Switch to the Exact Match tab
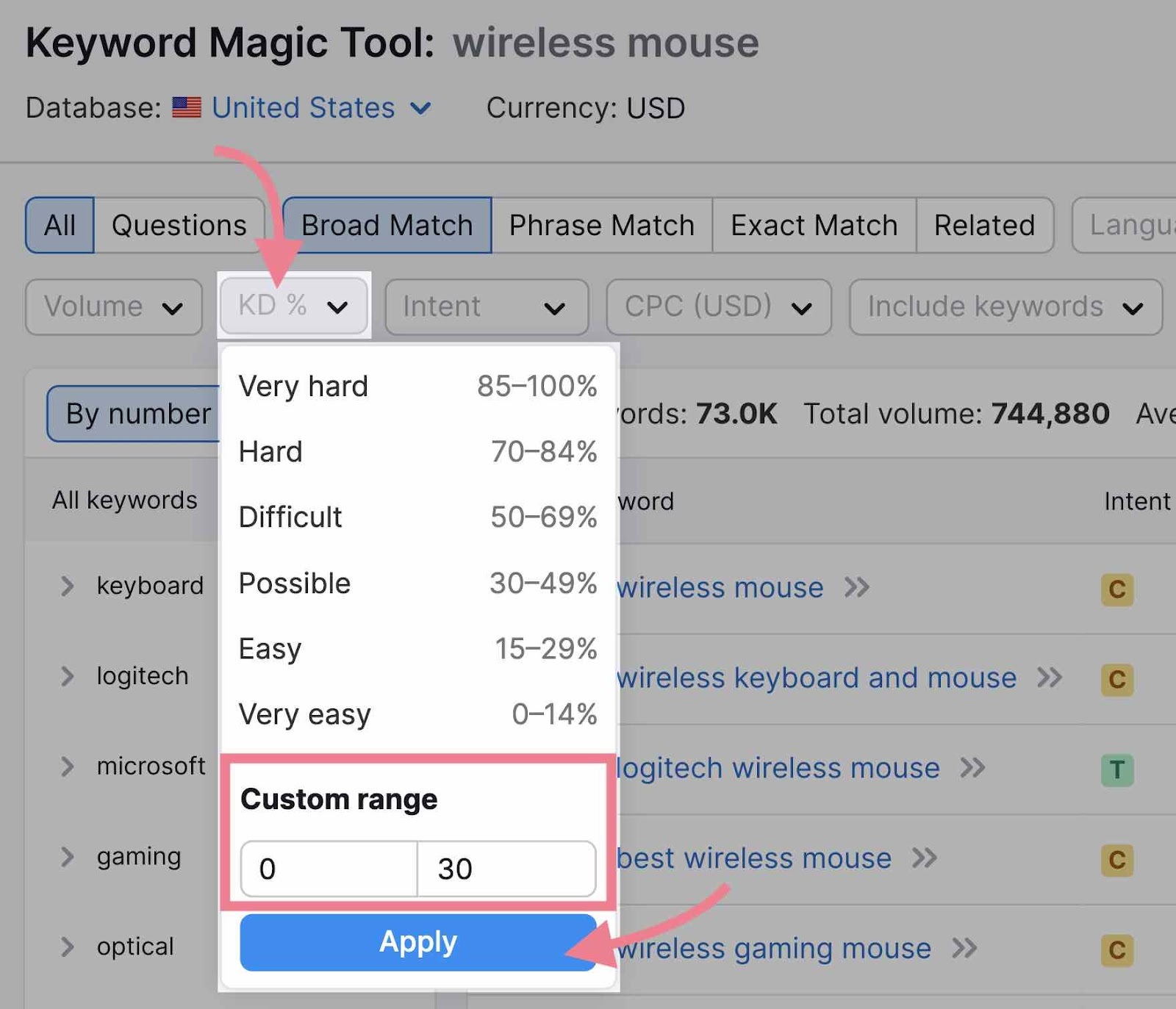Screen dimensions: 1176x1009 [x=813, y=225]
